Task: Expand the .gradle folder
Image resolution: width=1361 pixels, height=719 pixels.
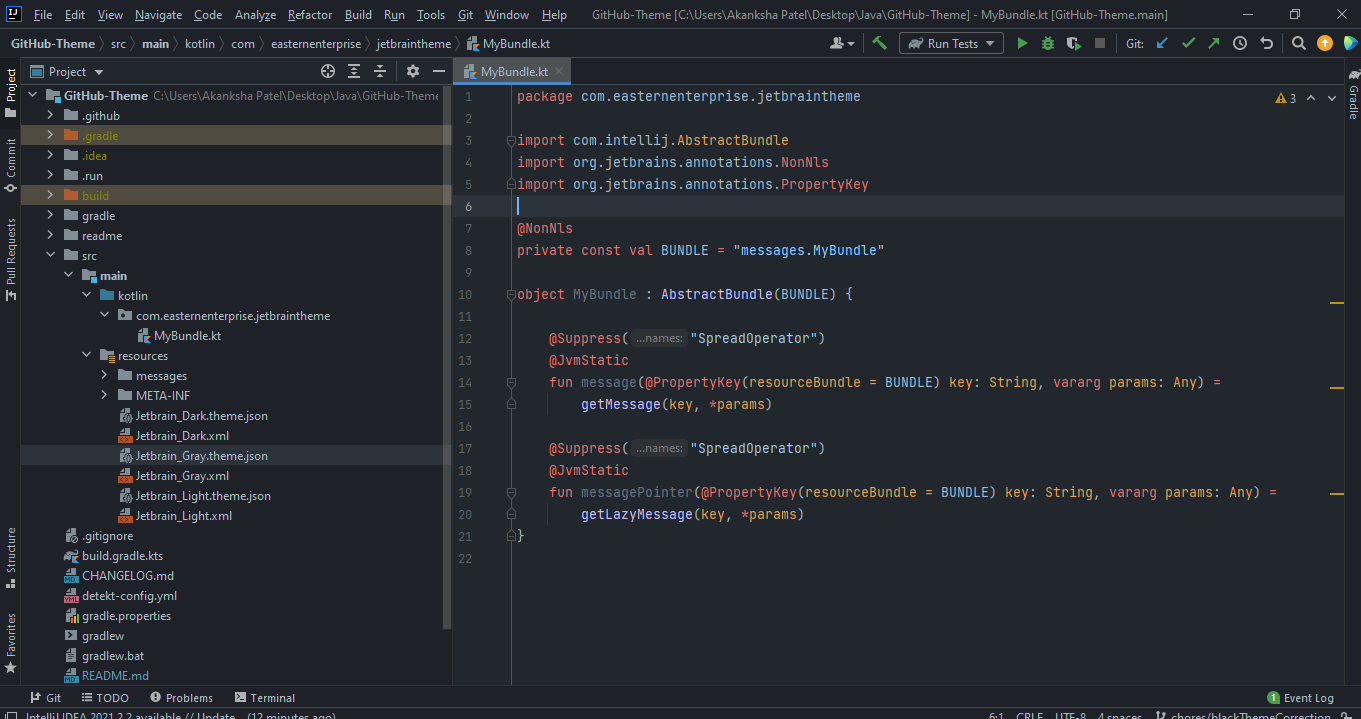Action: coord(50,135)
